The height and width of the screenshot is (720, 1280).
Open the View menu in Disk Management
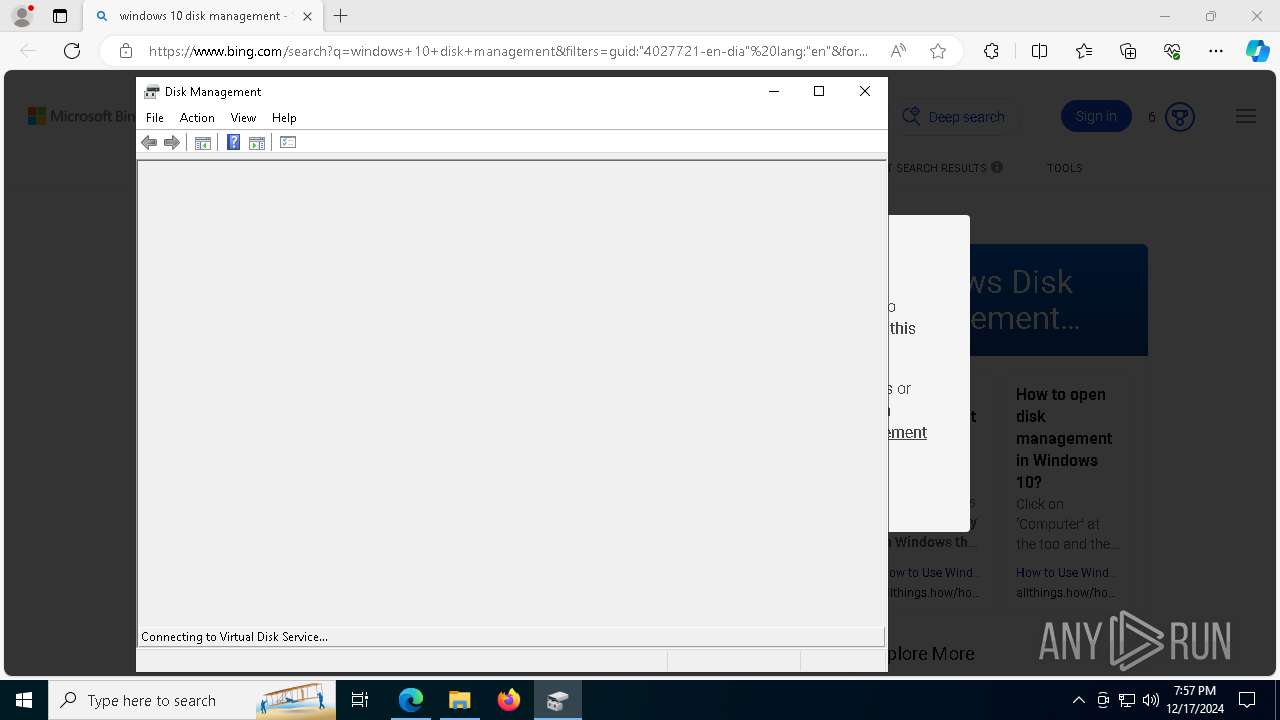(x=243, y=118)
